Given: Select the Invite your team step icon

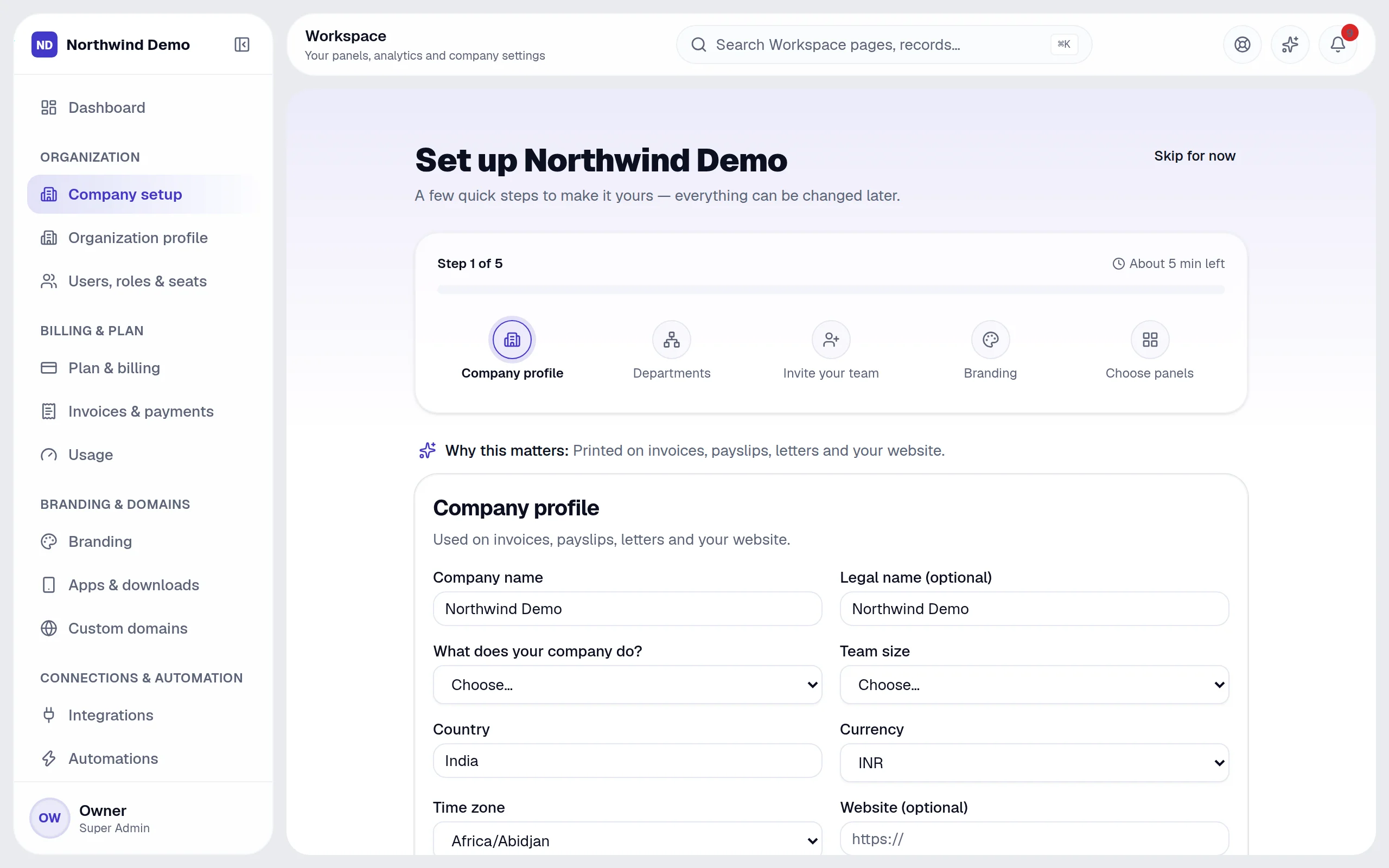Looking at the screenshot, I should tap(831, 339).
